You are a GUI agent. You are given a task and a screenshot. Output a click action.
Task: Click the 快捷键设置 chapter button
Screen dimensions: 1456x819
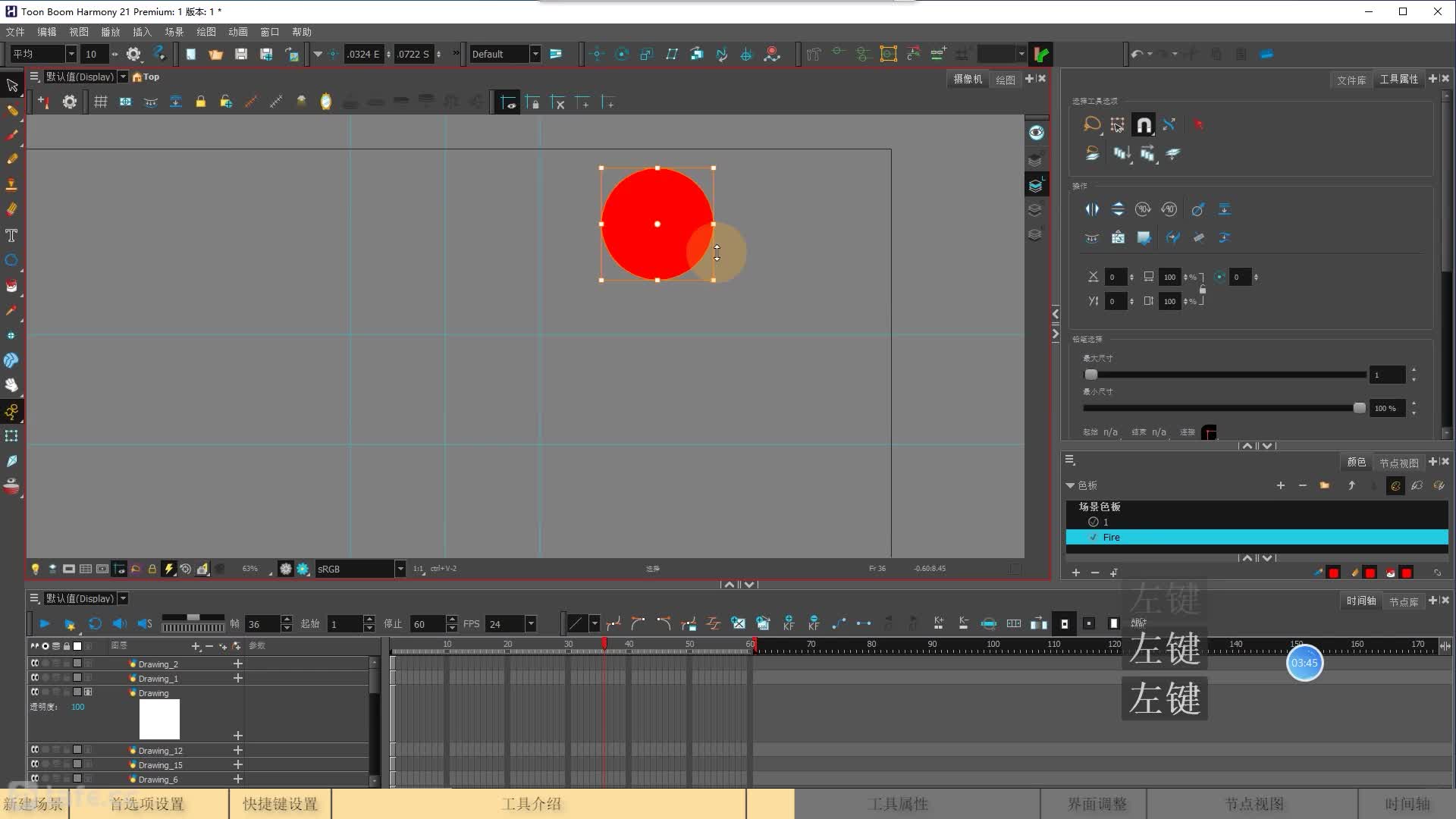(x=280, y=804)
